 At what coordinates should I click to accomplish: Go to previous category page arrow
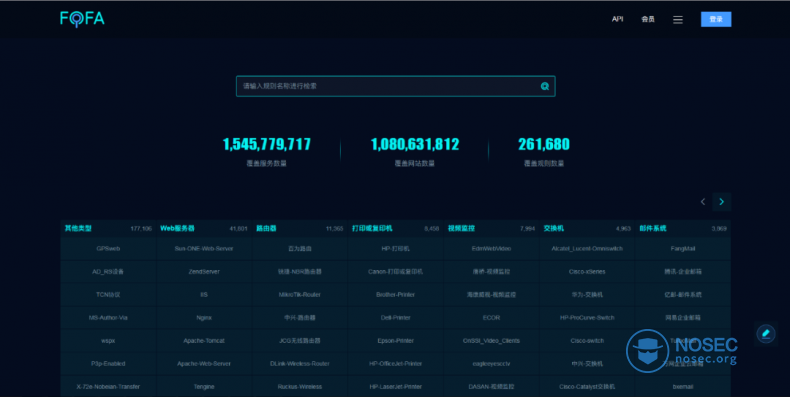click(703, 202)
